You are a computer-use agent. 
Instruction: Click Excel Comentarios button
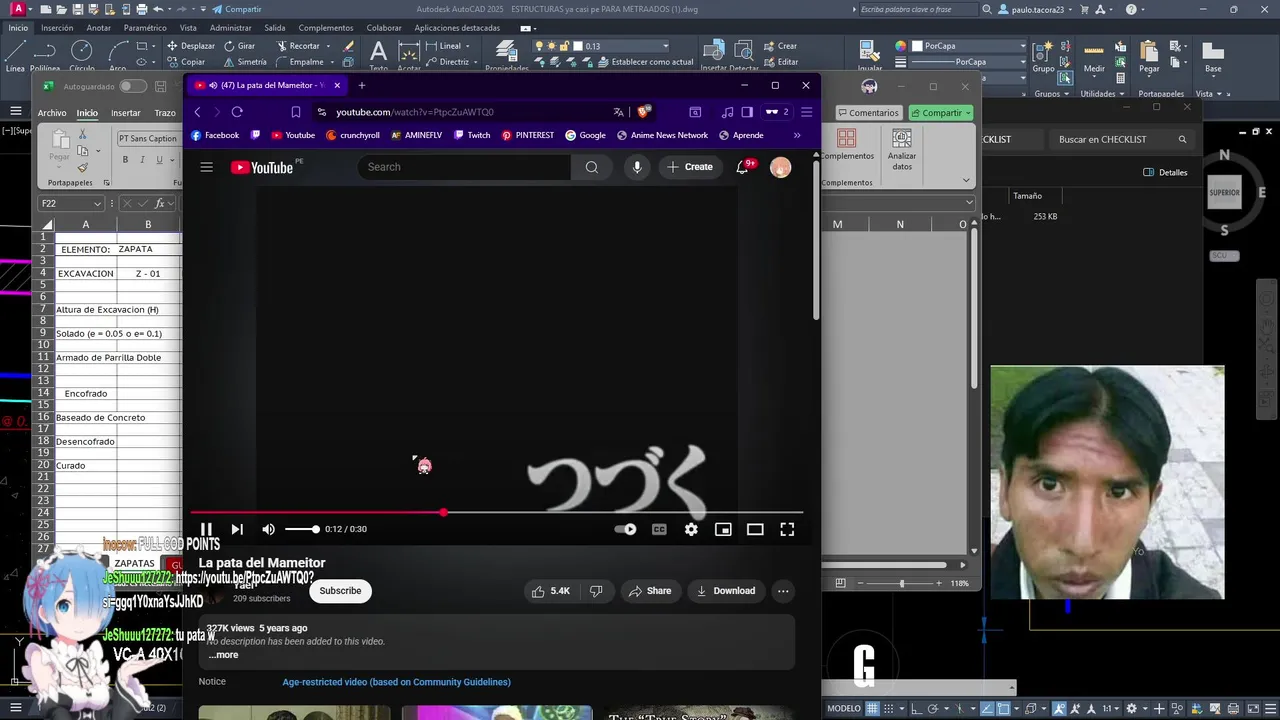click(x=868, y=113)
